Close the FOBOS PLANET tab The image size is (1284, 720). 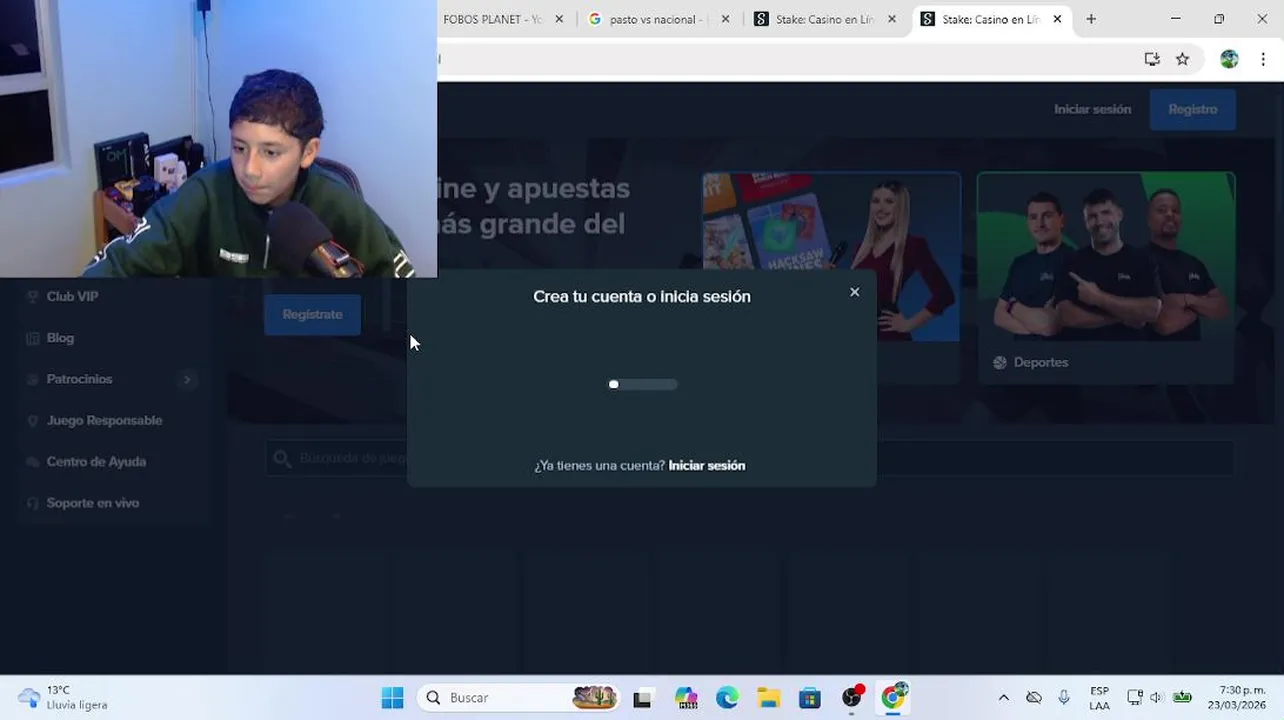[559, 19]
